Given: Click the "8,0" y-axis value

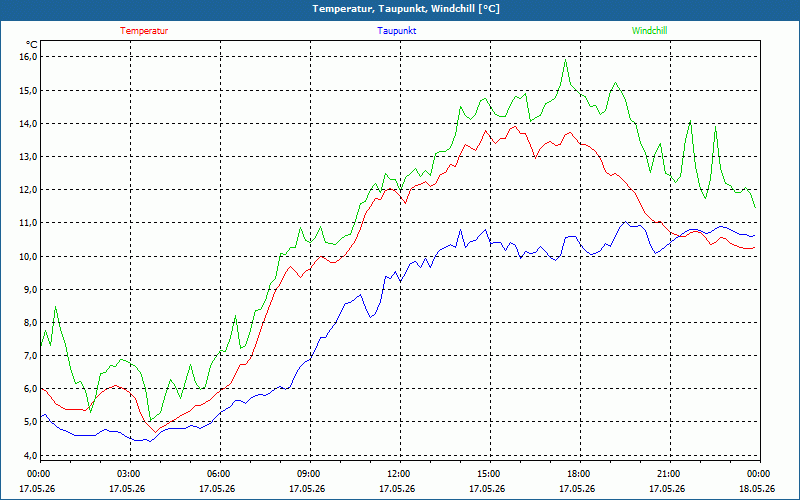Looking at the screenshot, I should pos(31,322).
